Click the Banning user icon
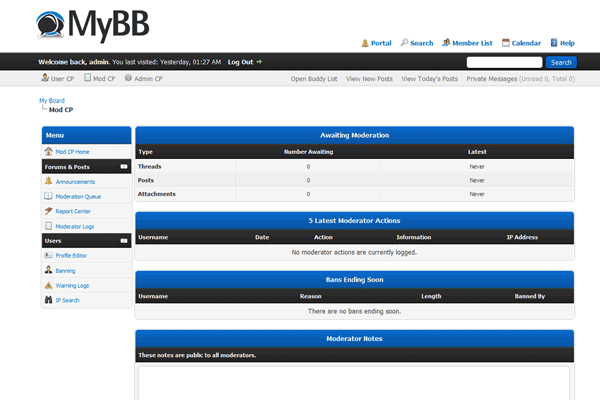 [x=48, y=270]
